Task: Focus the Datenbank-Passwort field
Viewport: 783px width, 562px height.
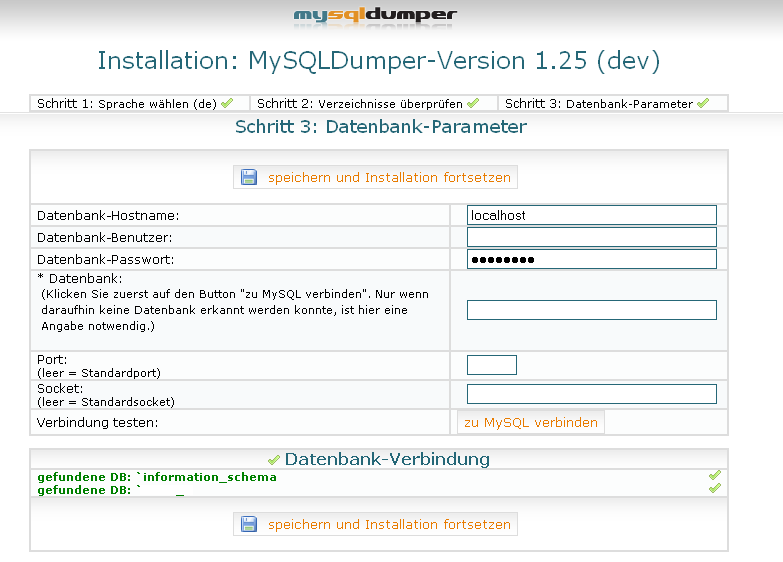Action: point(592,259)
